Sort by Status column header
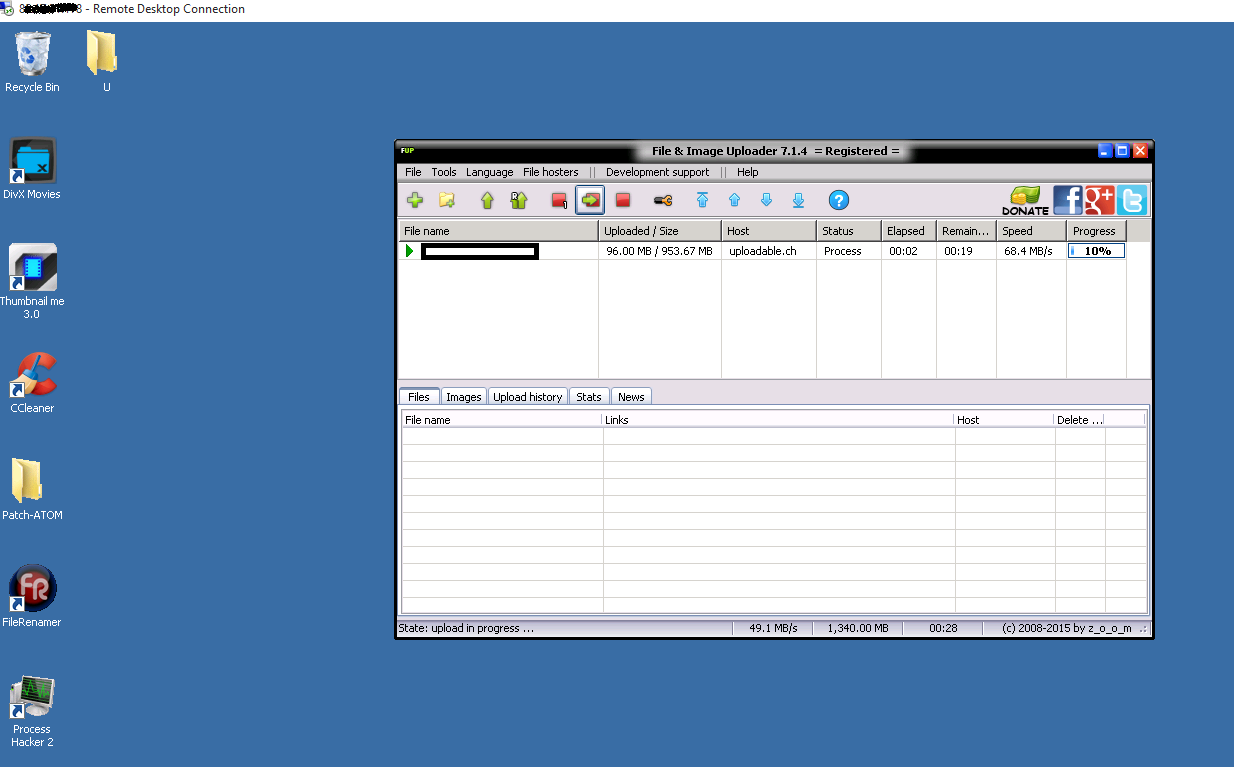1234x767 pixels. tap(849, 231)
